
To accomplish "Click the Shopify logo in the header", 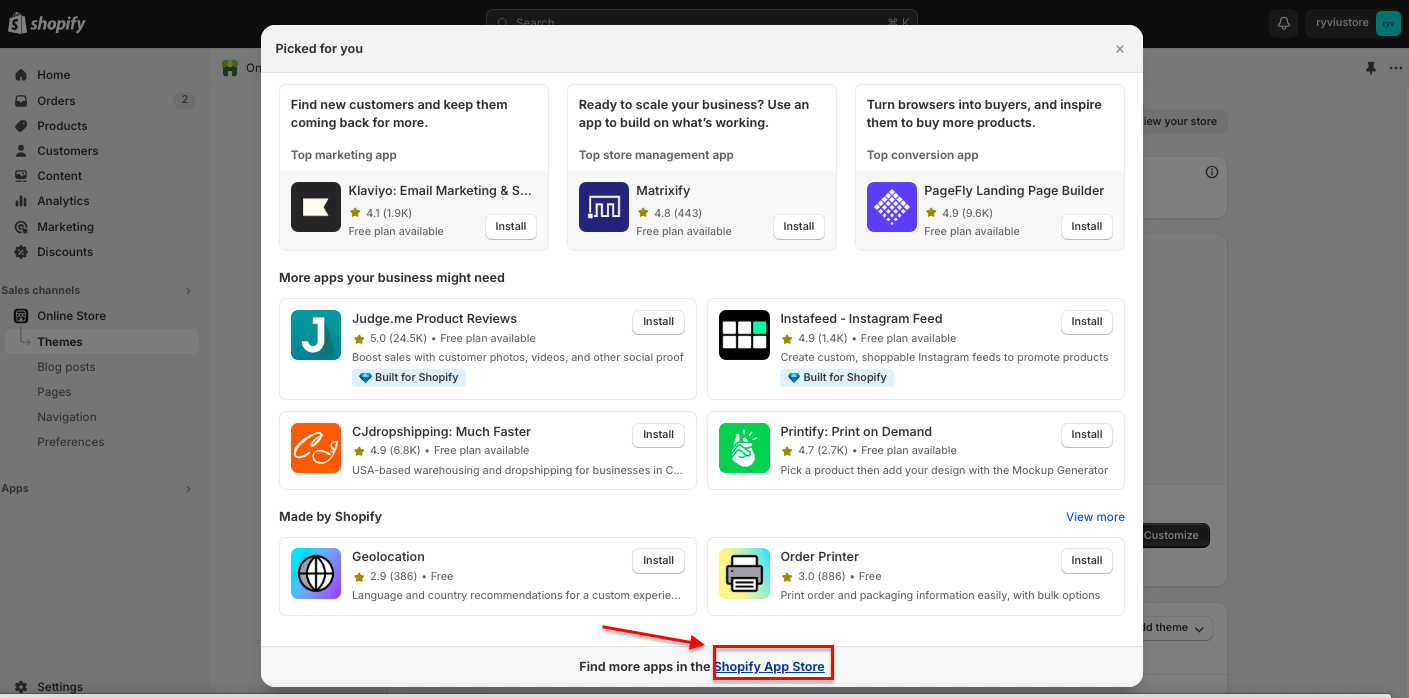I will [x=47, y=23].
